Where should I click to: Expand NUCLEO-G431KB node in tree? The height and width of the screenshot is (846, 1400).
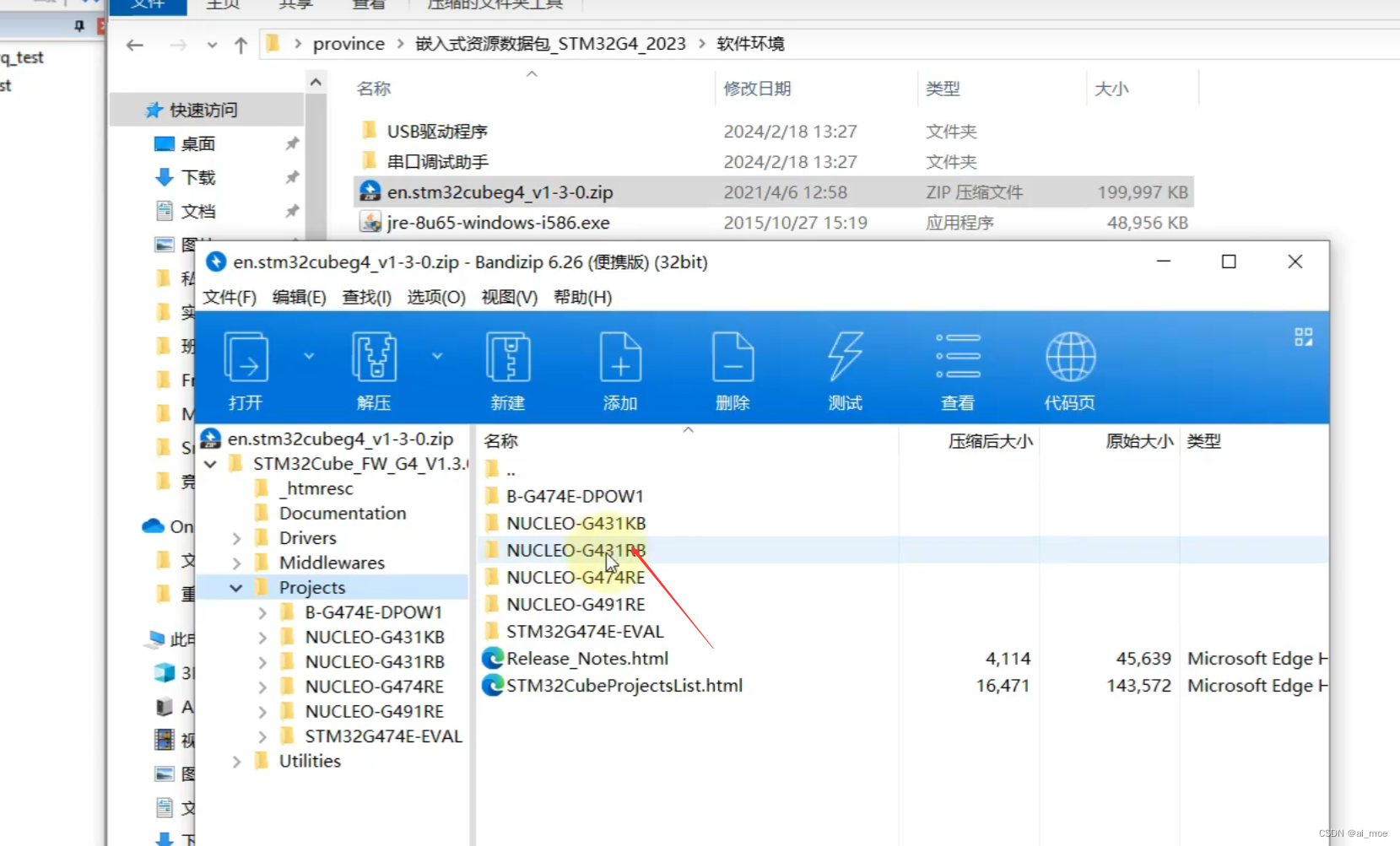(x=262, y=638)
